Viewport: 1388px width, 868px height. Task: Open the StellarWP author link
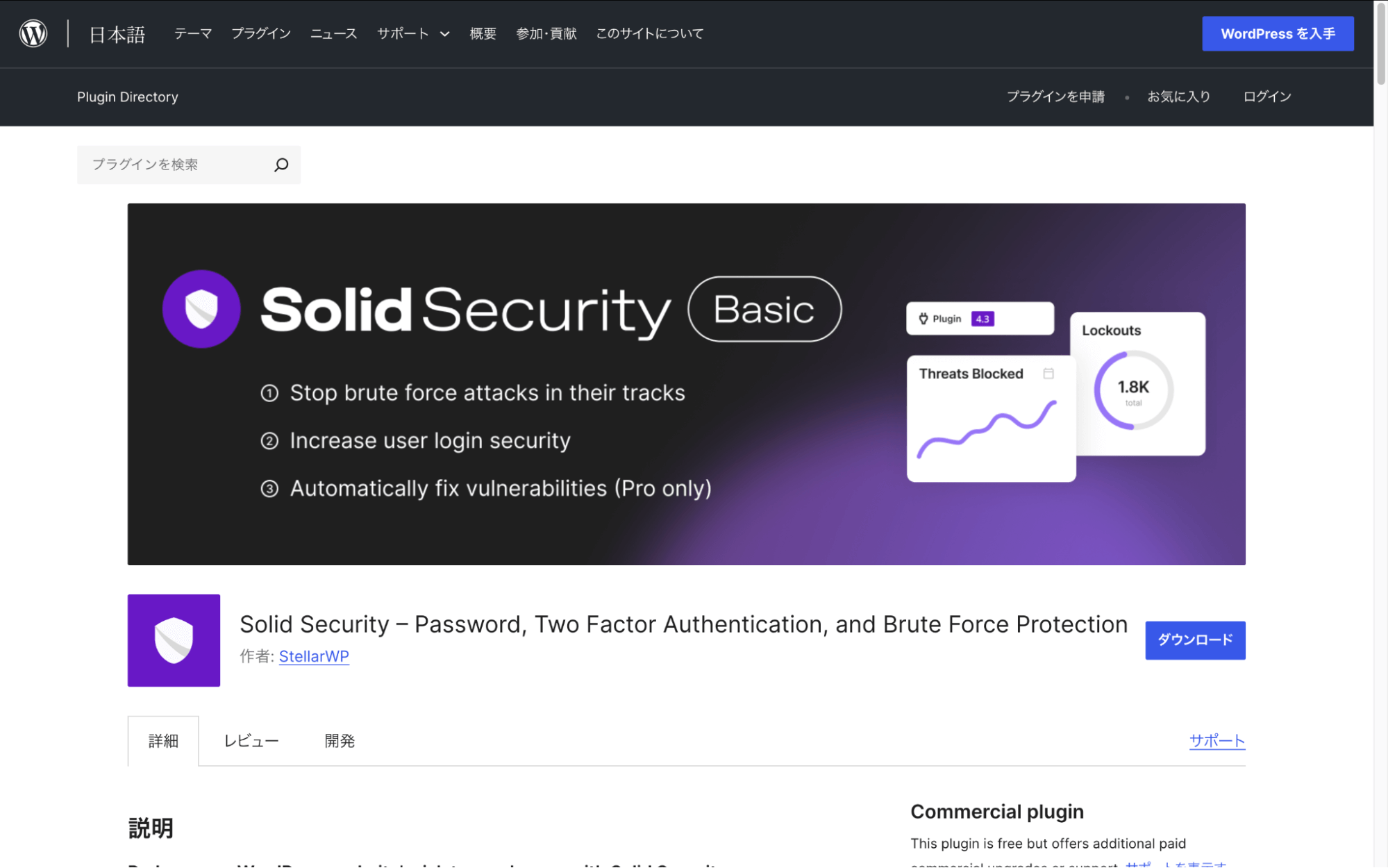[313, 656]
